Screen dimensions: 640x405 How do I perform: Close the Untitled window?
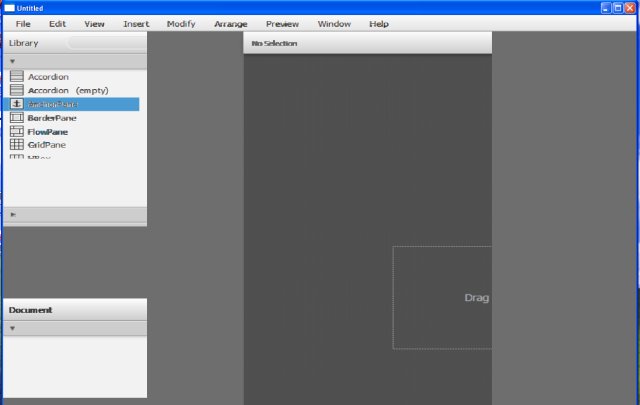(630, 8)
